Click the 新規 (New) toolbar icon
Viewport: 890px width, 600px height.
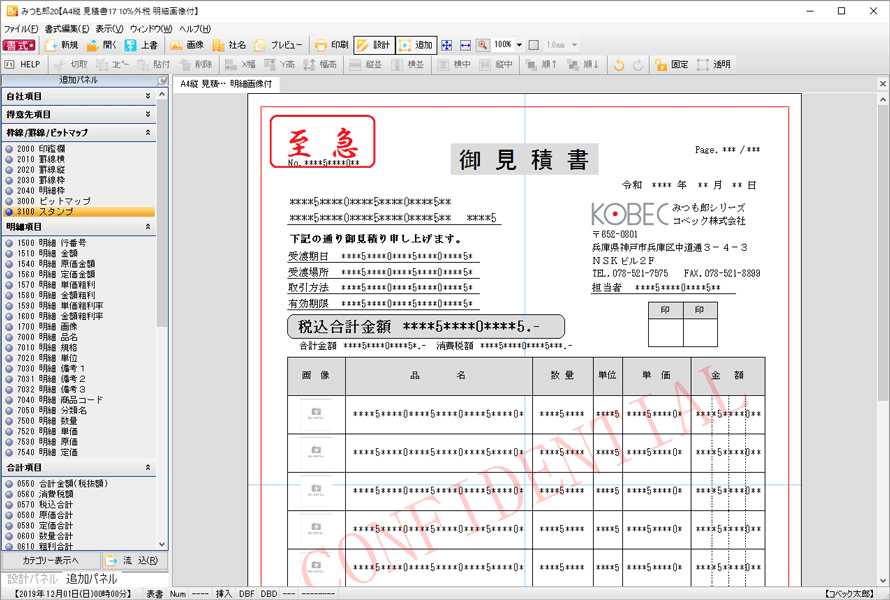click(x=60, y=45)
